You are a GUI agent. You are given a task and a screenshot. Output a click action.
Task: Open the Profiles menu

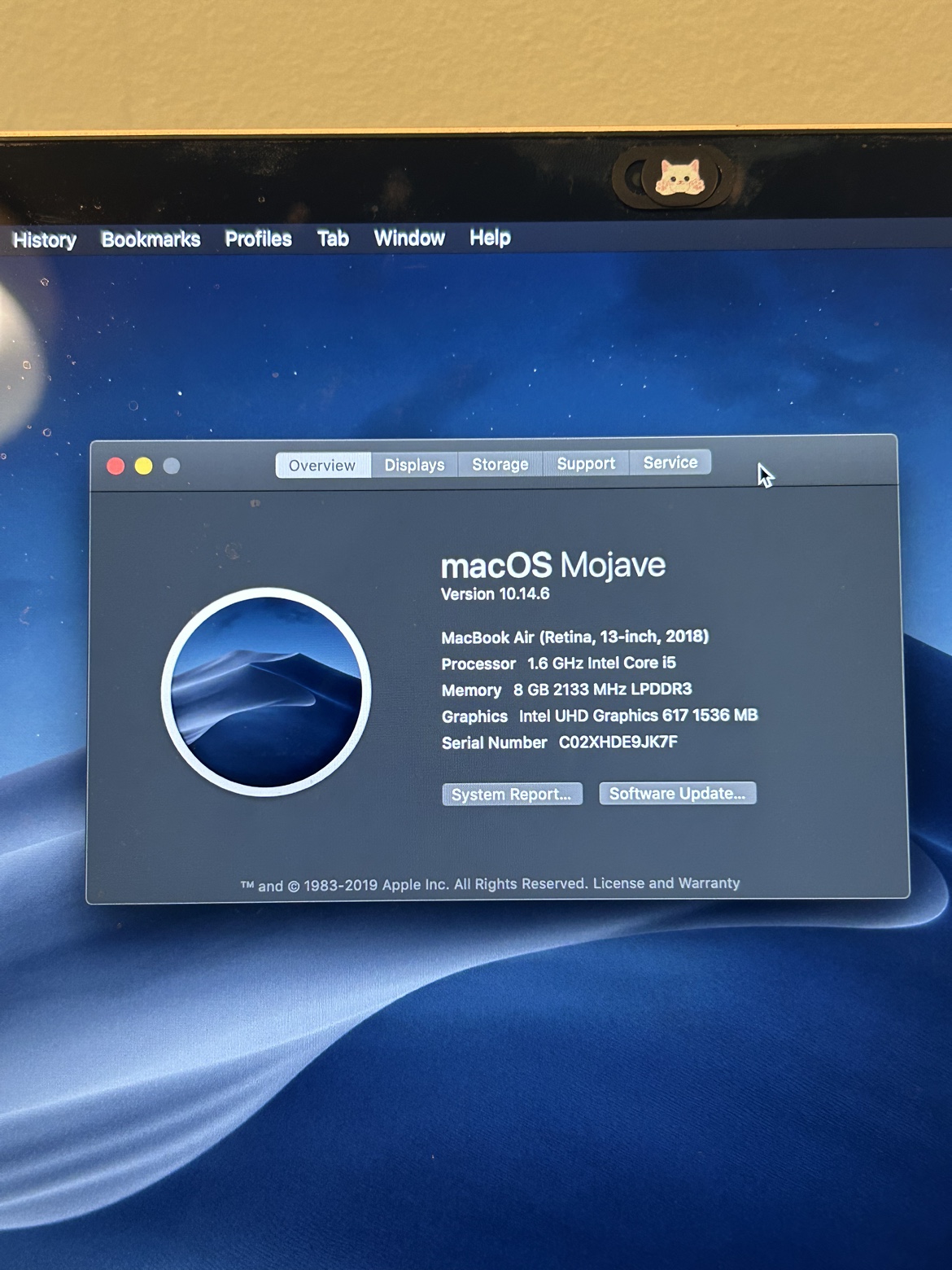click(x=258, y=239)
